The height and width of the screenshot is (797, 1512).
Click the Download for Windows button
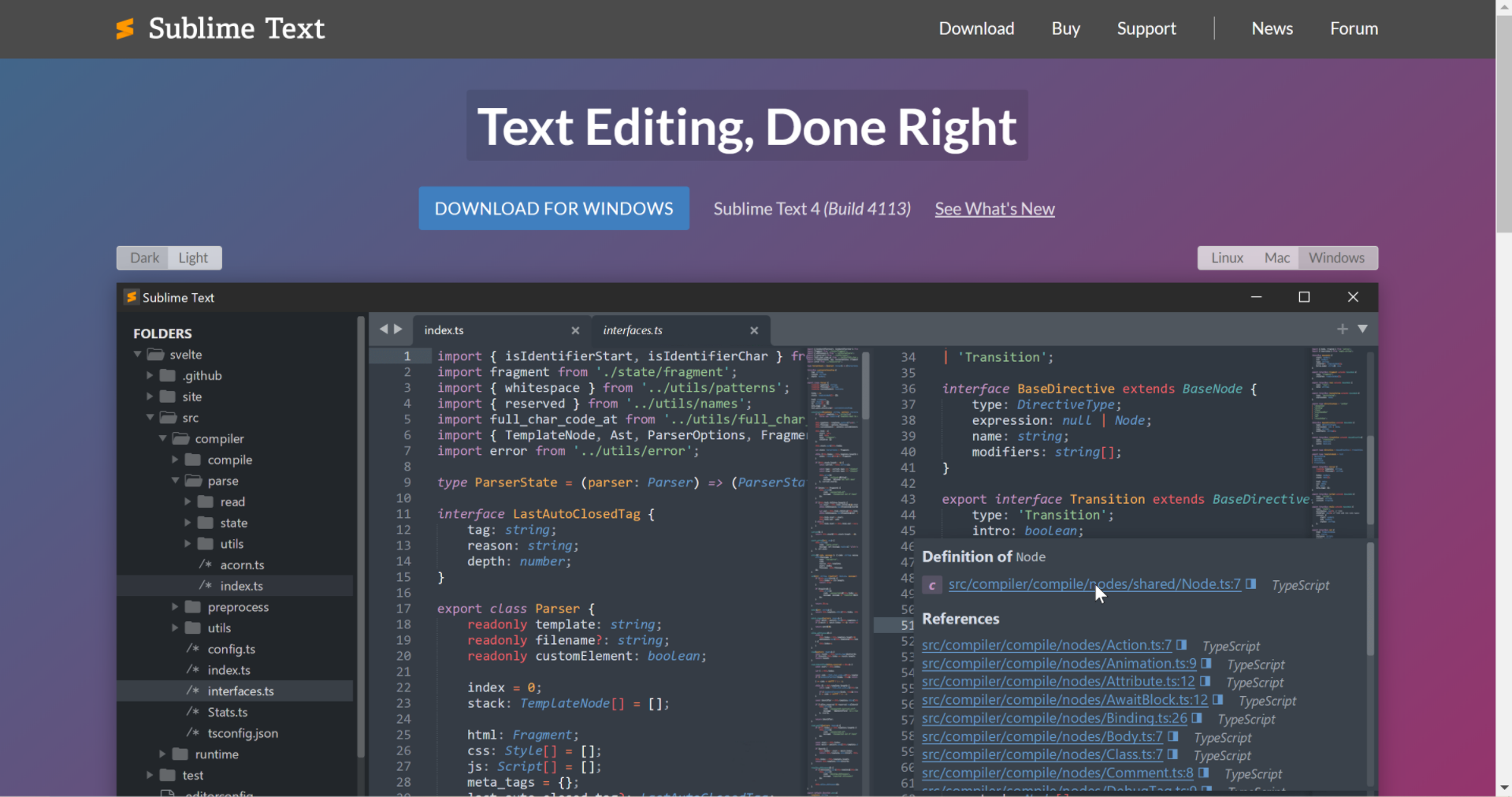pos(554,208)
